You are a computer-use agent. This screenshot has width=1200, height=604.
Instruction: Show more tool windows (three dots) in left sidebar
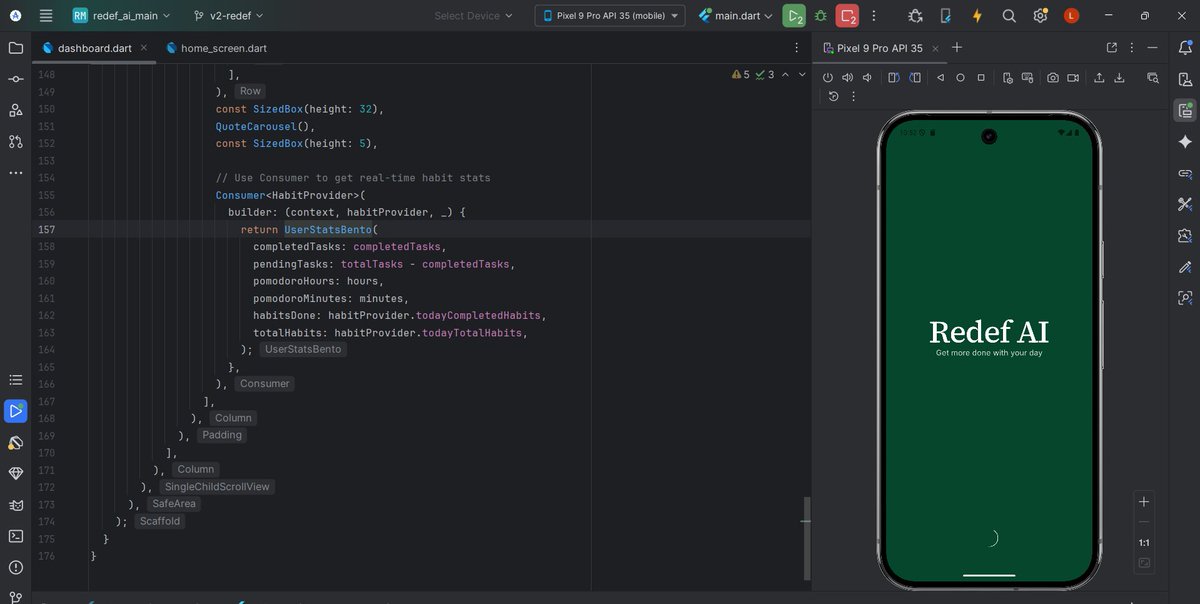(x=15, y=172)
